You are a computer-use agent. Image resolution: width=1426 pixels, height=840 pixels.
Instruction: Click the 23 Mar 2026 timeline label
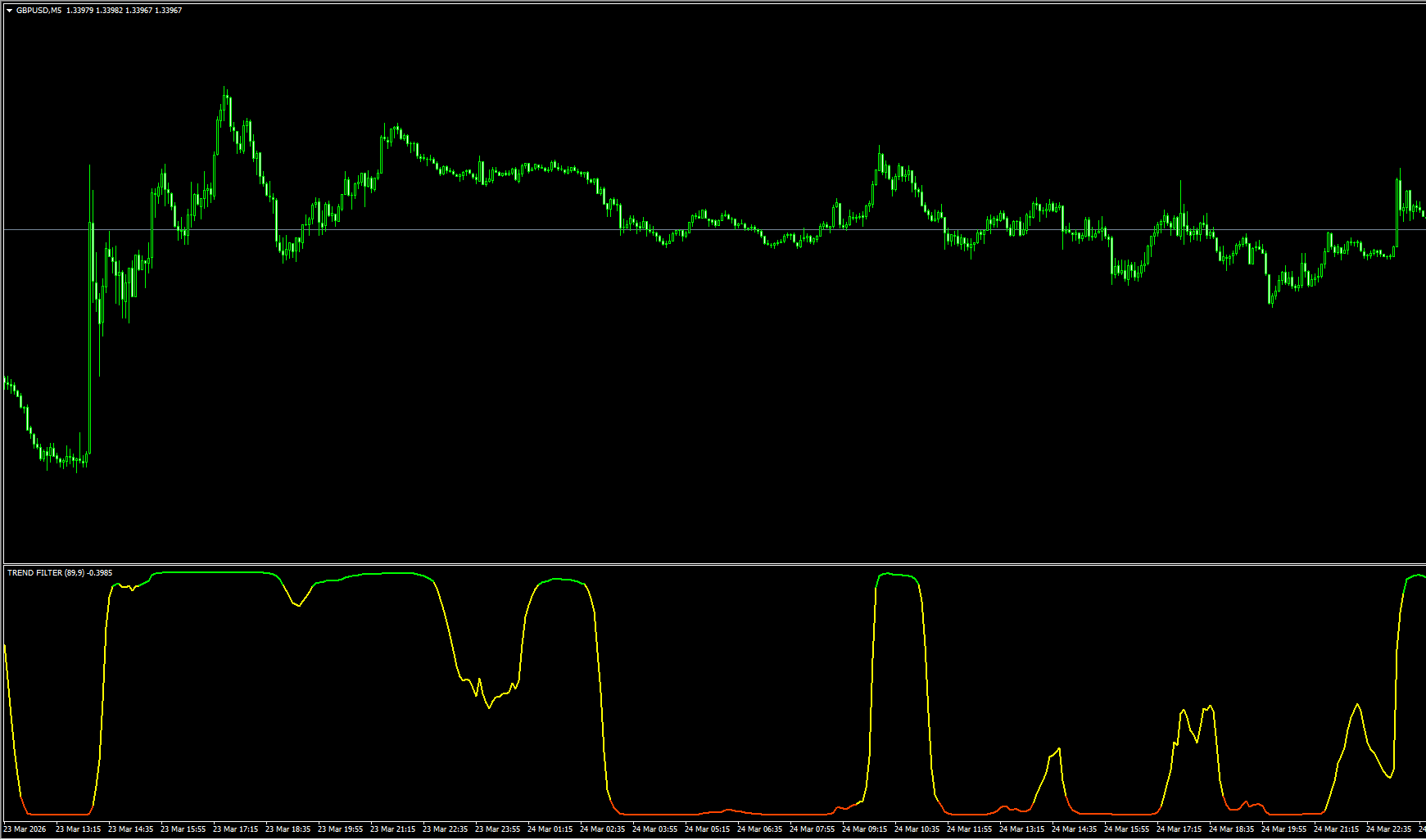[x=25, y=829]
